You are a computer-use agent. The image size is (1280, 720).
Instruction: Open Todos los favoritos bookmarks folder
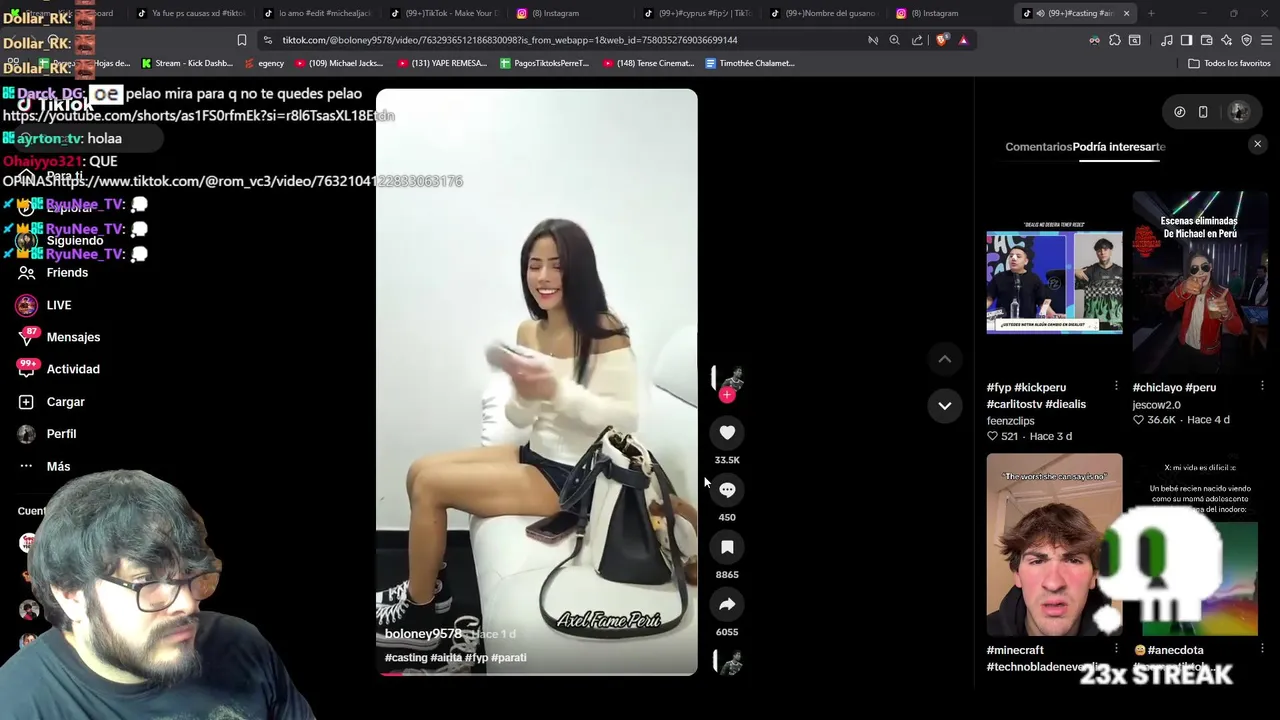tap(1229, 63)
